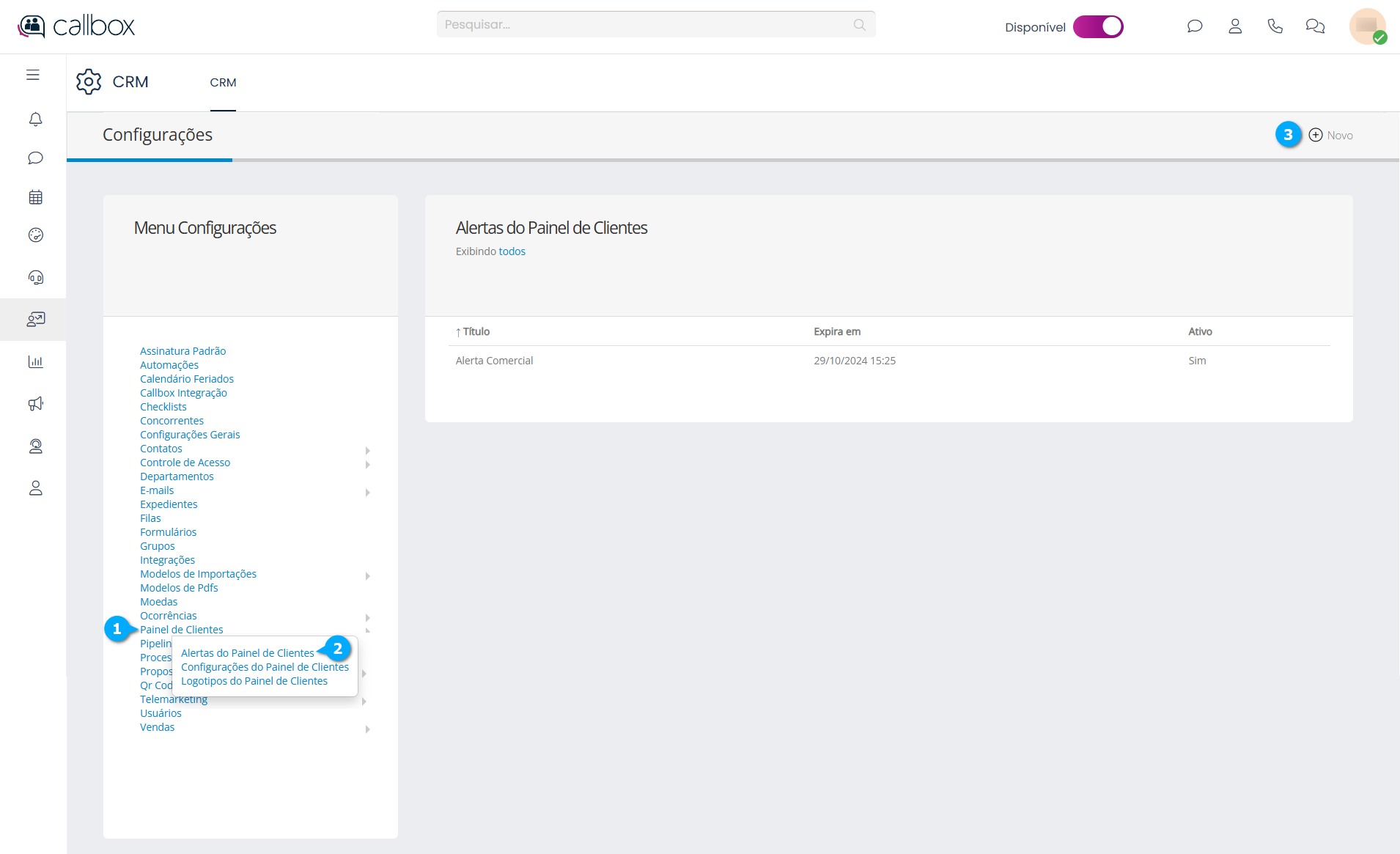Click the phone icon in the top bar
Screen dimensions: 1400x854
pos(1275,26)
